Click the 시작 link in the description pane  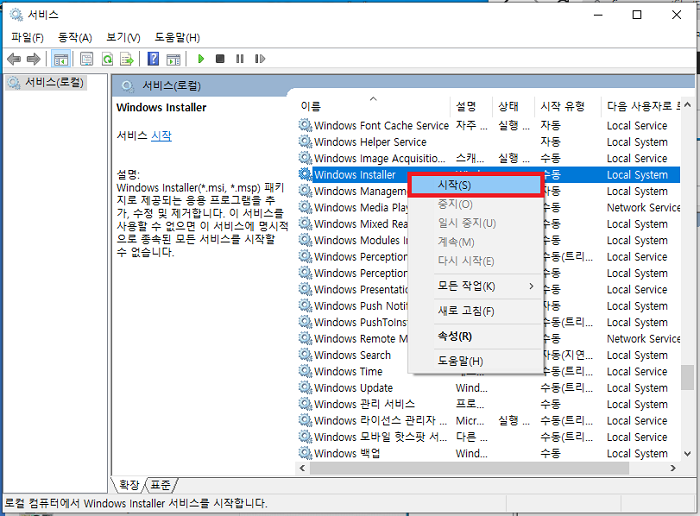[161, 135]
